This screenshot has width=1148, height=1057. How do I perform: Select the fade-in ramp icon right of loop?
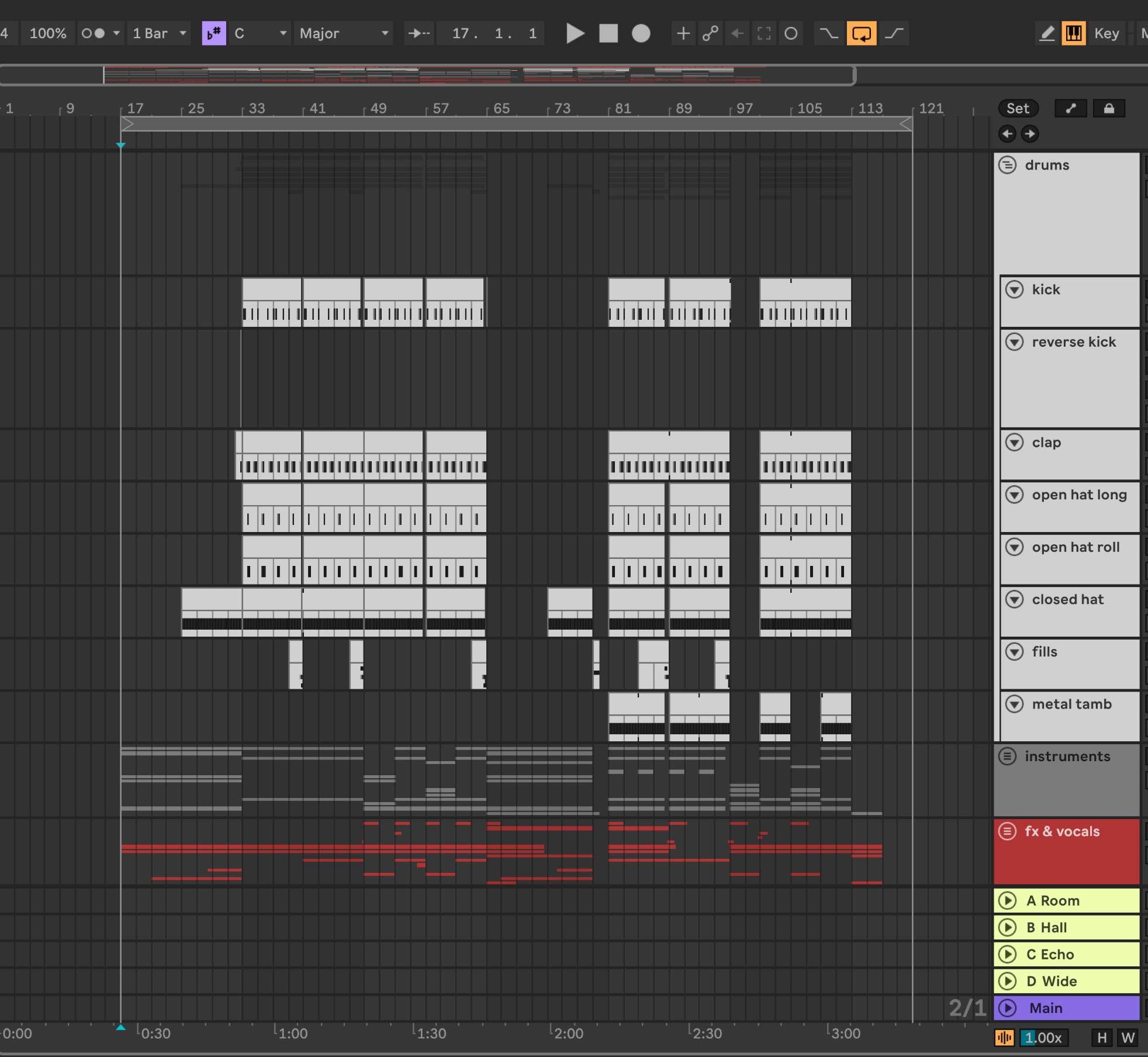(894, 33)
